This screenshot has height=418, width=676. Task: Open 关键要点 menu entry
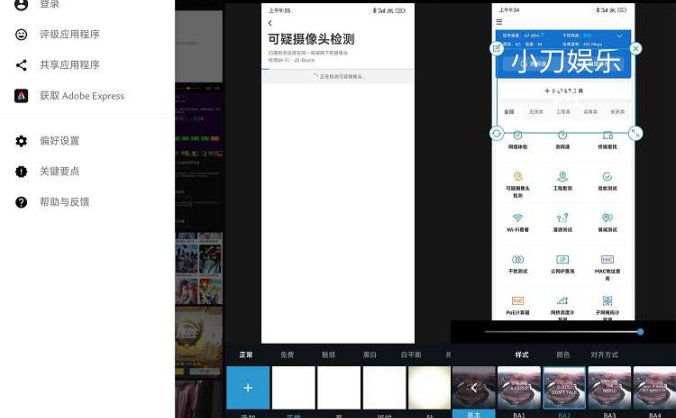59,171
